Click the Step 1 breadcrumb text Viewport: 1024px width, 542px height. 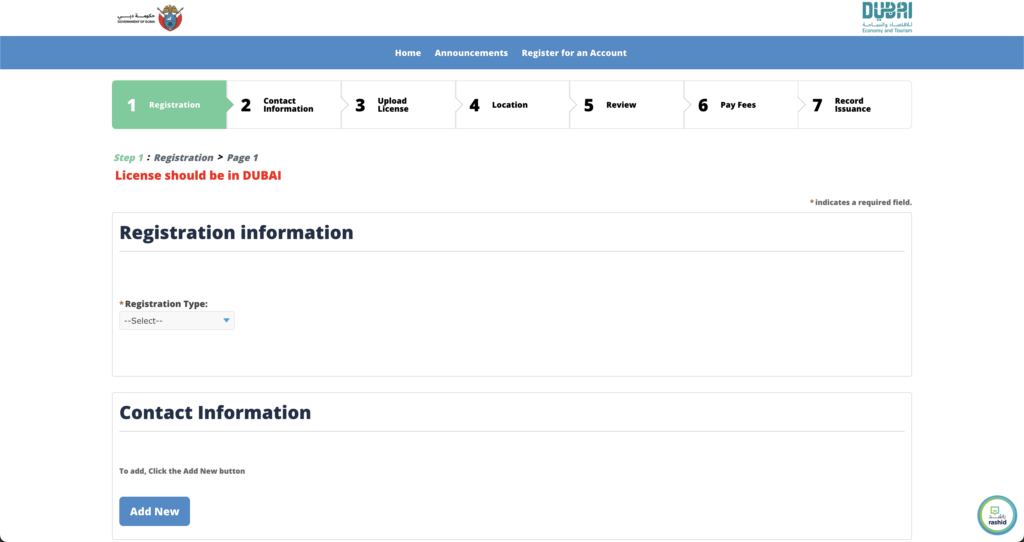coord(128,157)
